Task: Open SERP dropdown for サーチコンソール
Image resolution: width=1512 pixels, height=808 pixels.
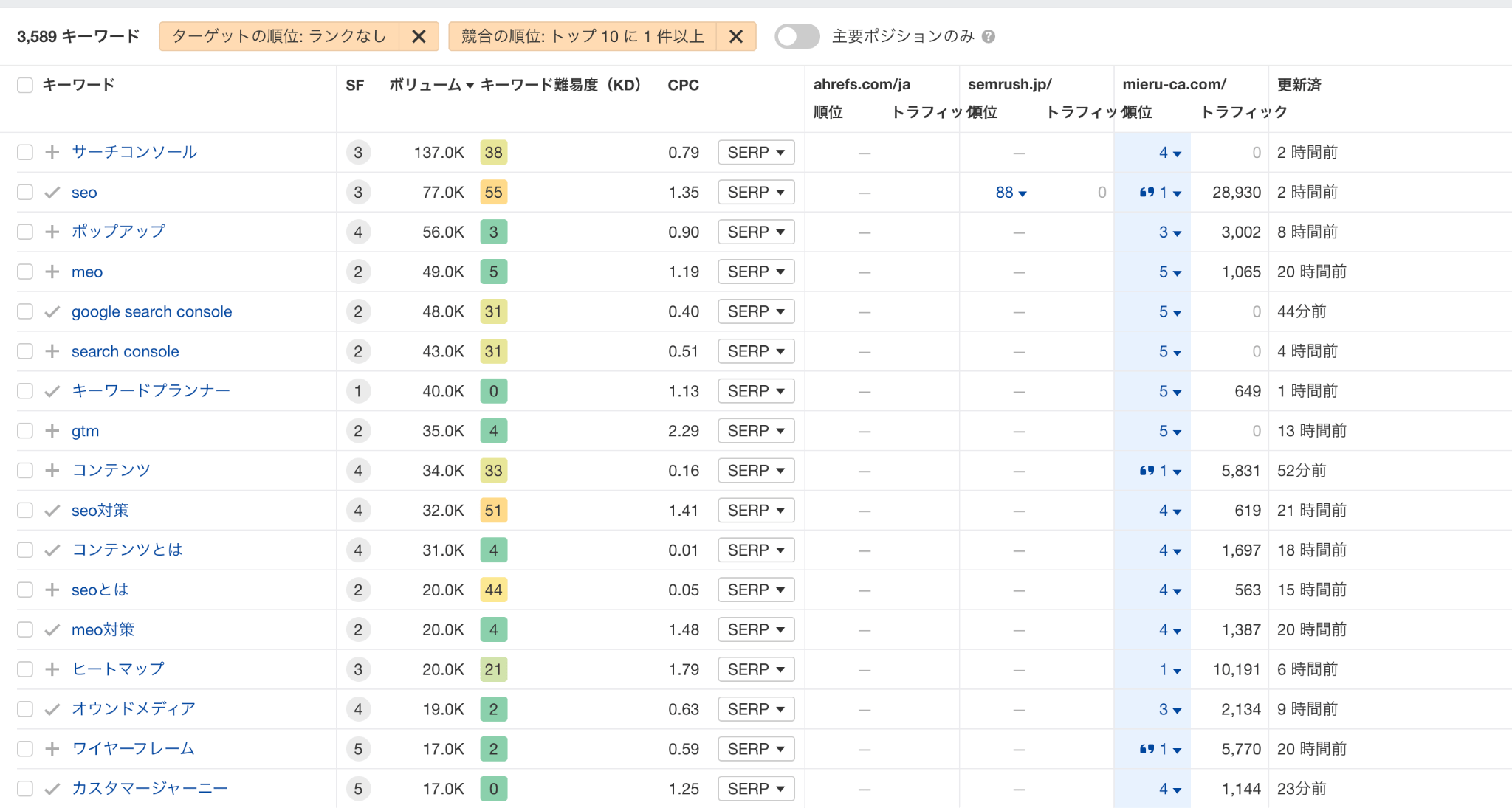Action: (x=756, y=152)
